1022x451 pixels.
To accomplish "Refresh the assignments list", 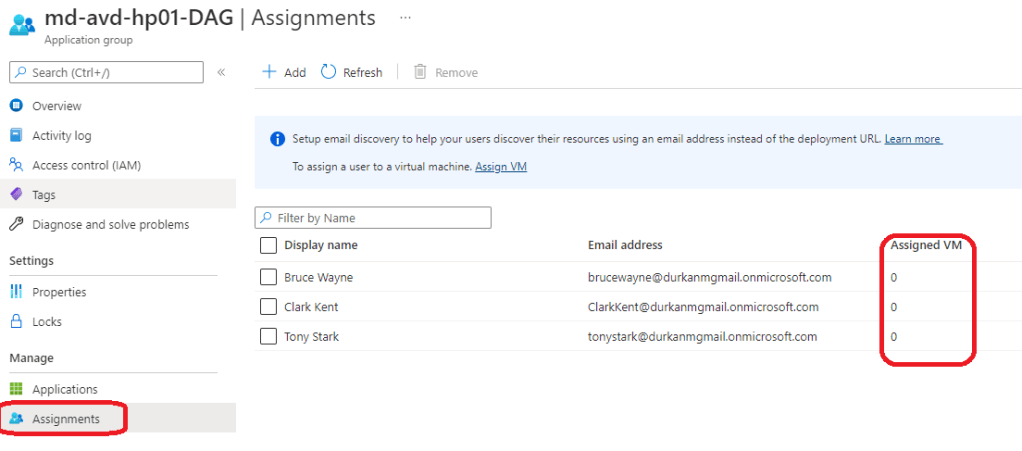I will point(352,72).
